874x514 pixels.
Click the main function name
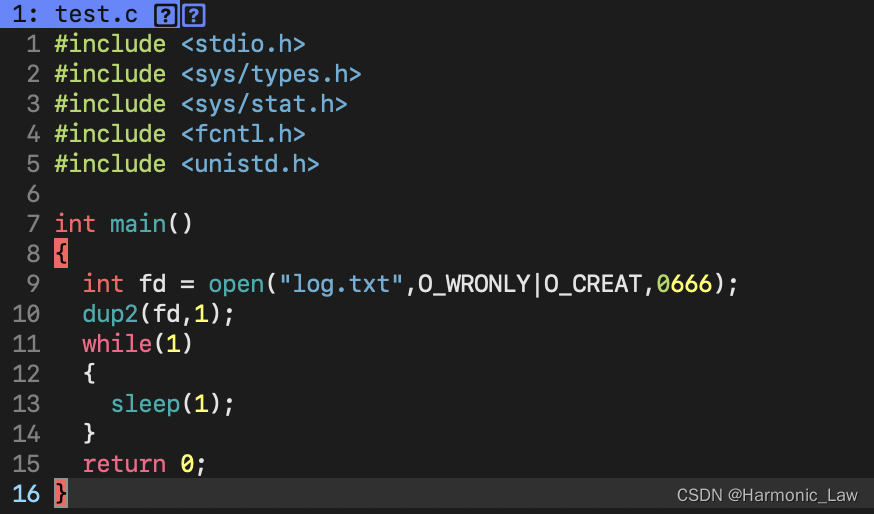(138, 224)
